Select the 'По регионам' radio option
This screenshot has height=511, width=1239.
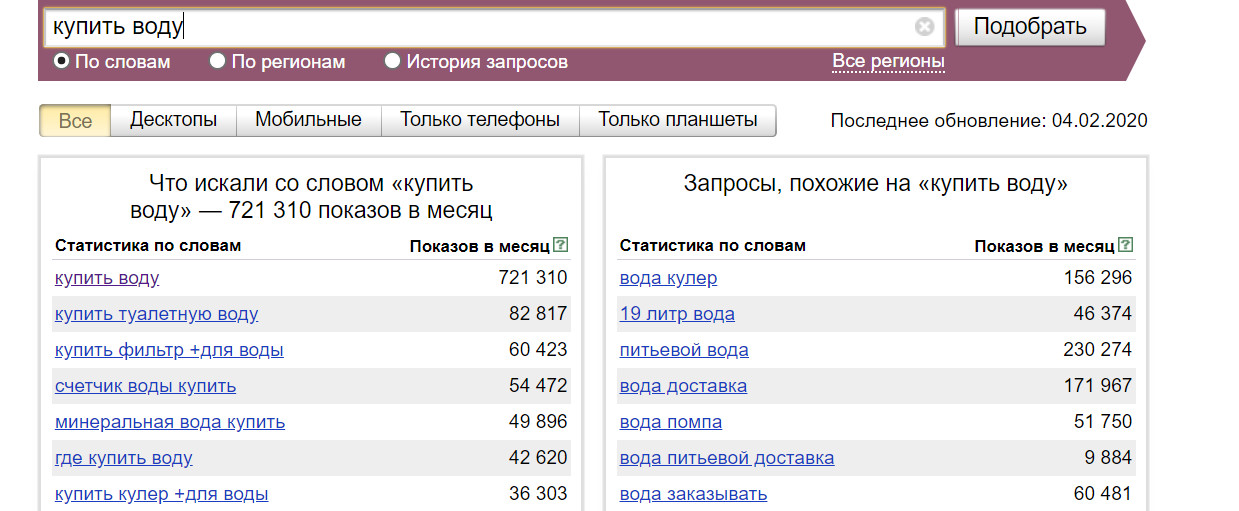point(218,62)
